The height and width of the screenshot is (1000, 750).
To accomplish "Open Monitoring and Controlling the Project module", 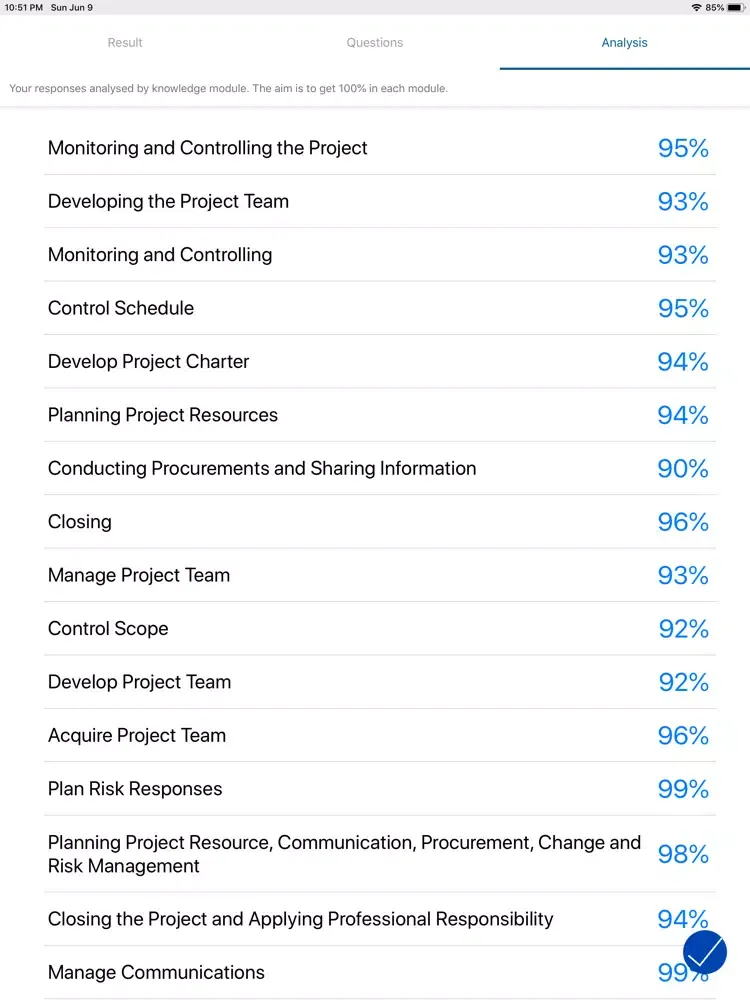I will (x=208, y=148).
